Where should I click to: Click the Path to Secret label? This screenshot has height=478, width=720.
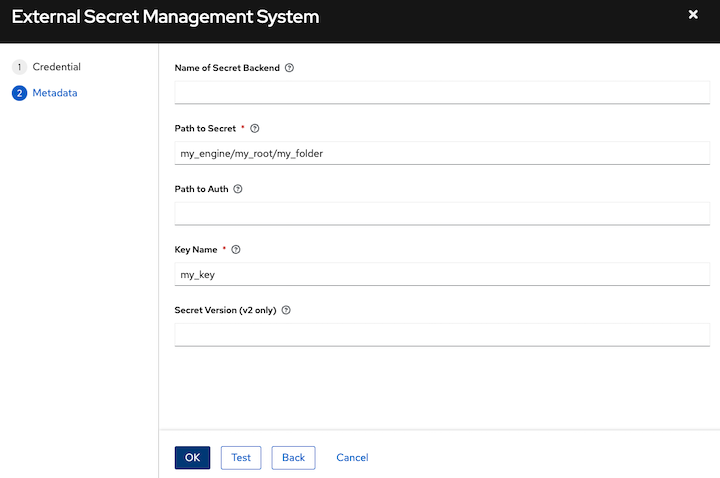tap(205, 129)
